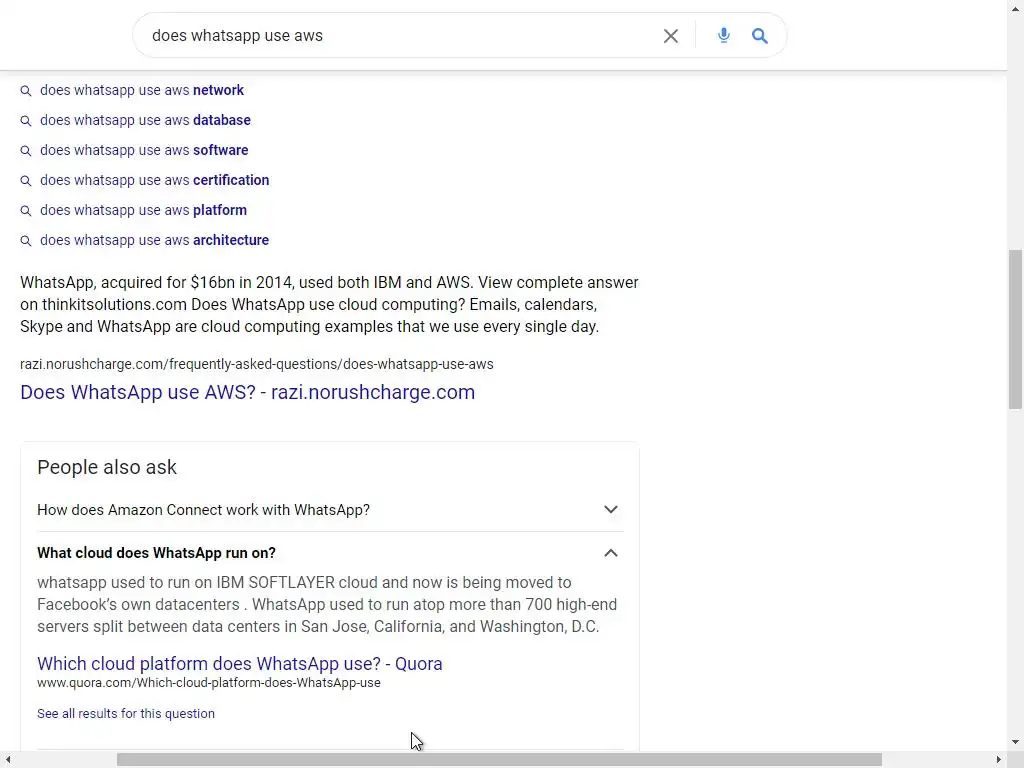This screenshot has width=1024, height=768.
Task: Click the 'People also ask' heading
Action: [x=107, y=467]
